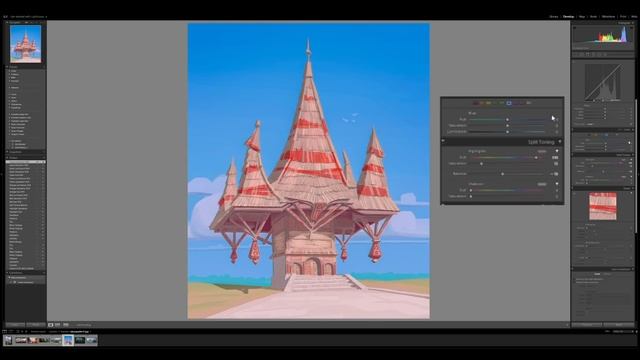Select Loupe view icon in toolbar
Screen dimensions: 640x360
click(51, 325)
